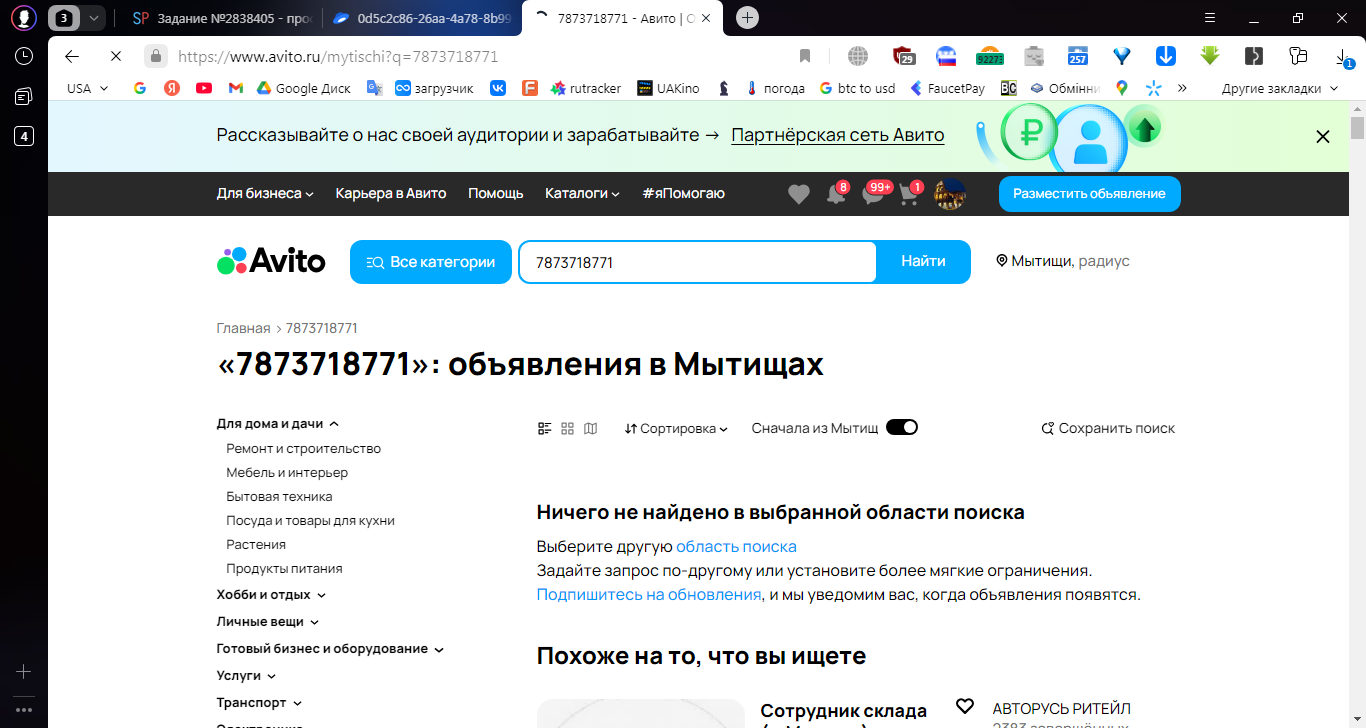Click the Найти search button

[x=923, y=261]
